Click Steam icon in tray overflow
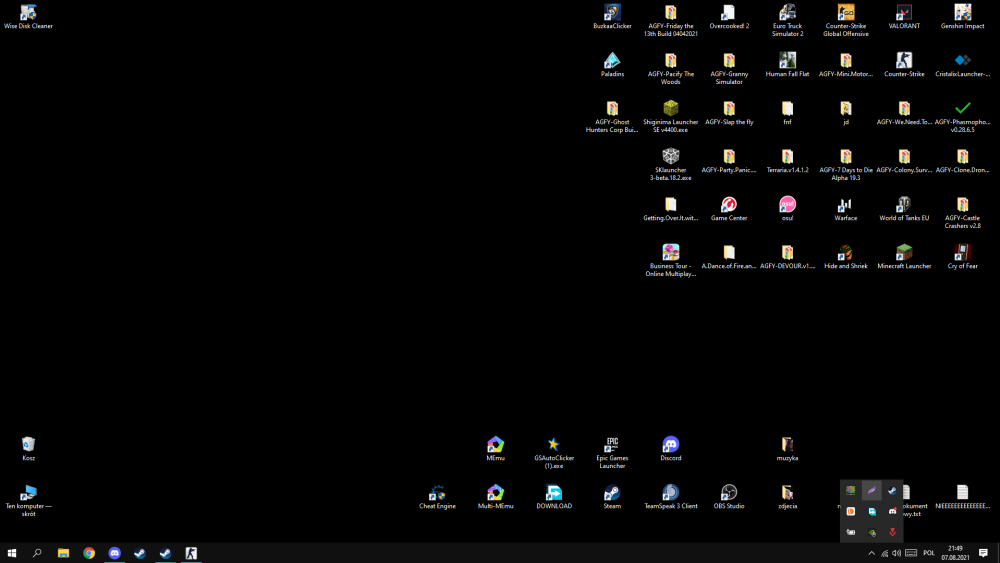 point(892,490)
